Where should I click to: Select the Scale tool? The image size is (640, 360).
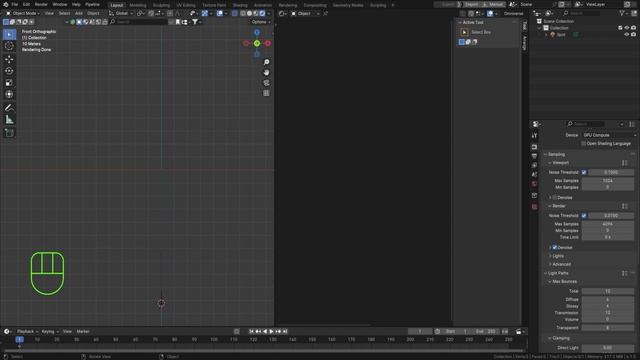pos(9,83)
